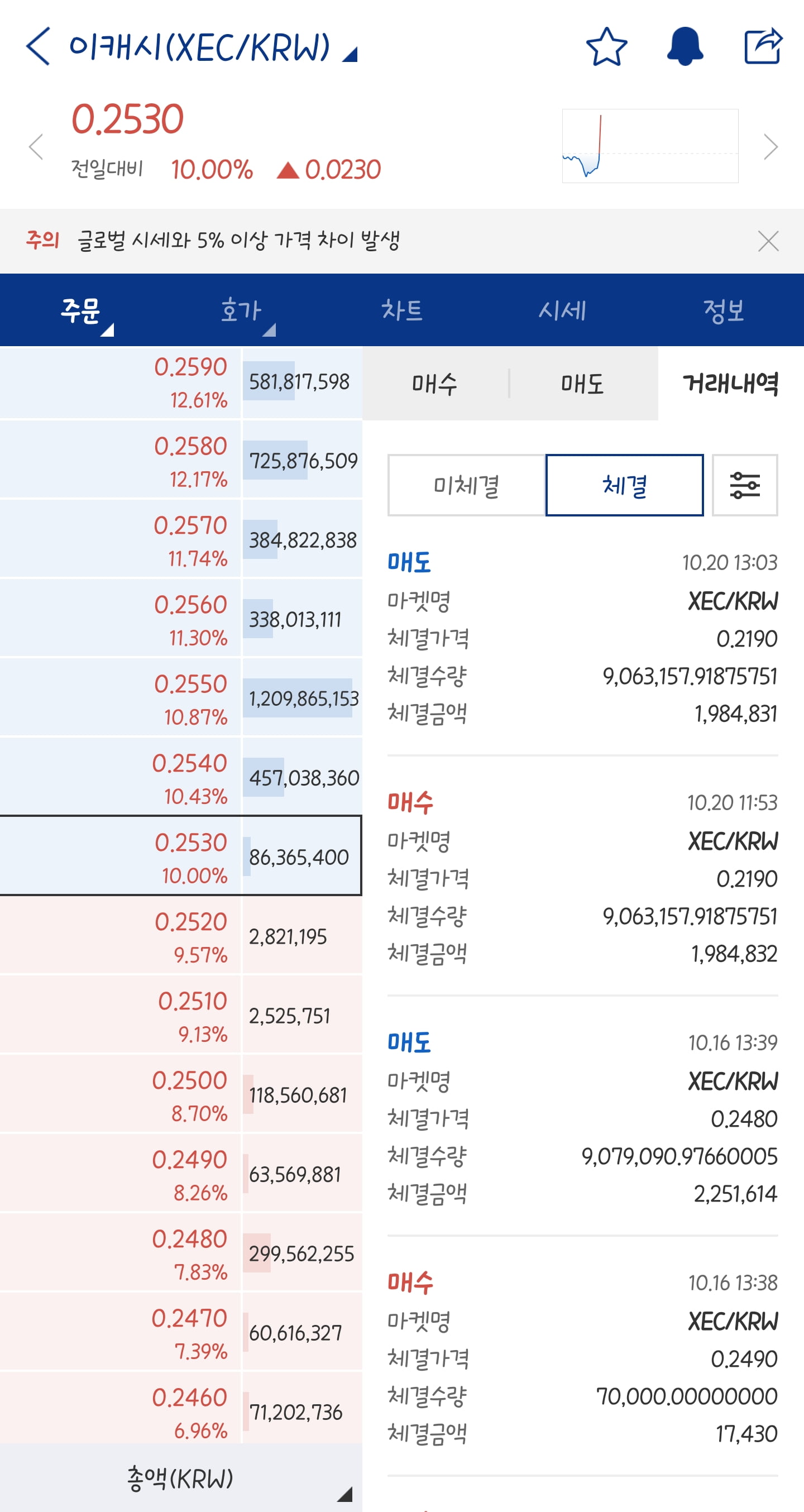Tap filled quantity 70,000.00000000

point(687,1396)
